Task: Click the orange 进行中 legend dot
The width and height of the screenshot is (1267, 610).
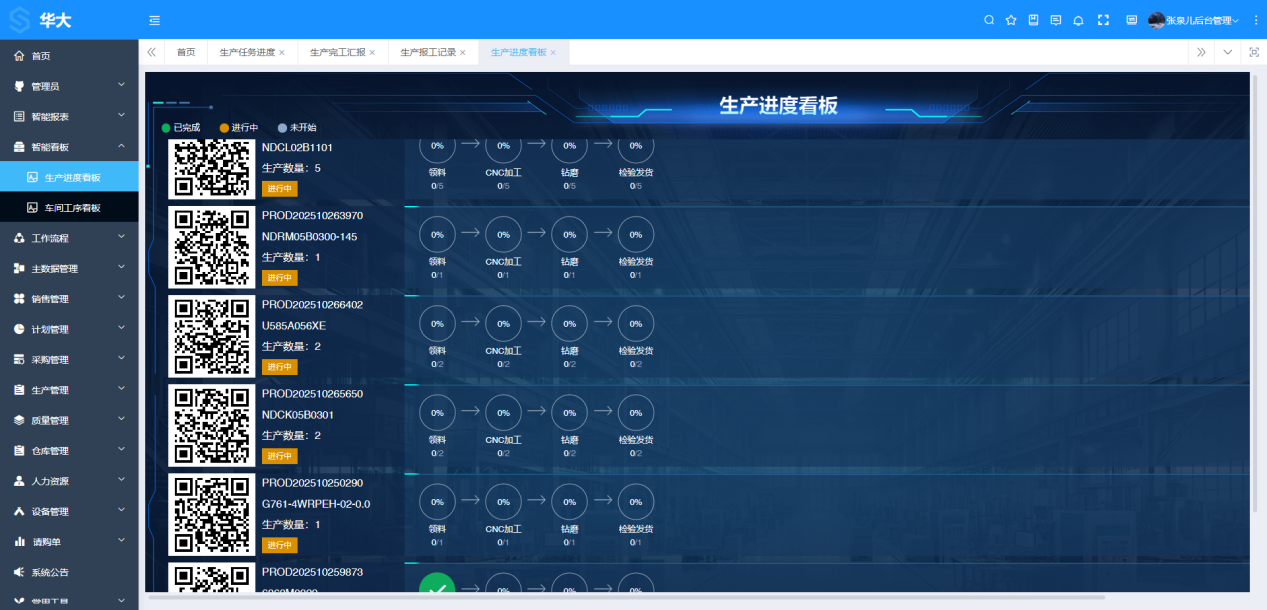Action: [224, 128]
